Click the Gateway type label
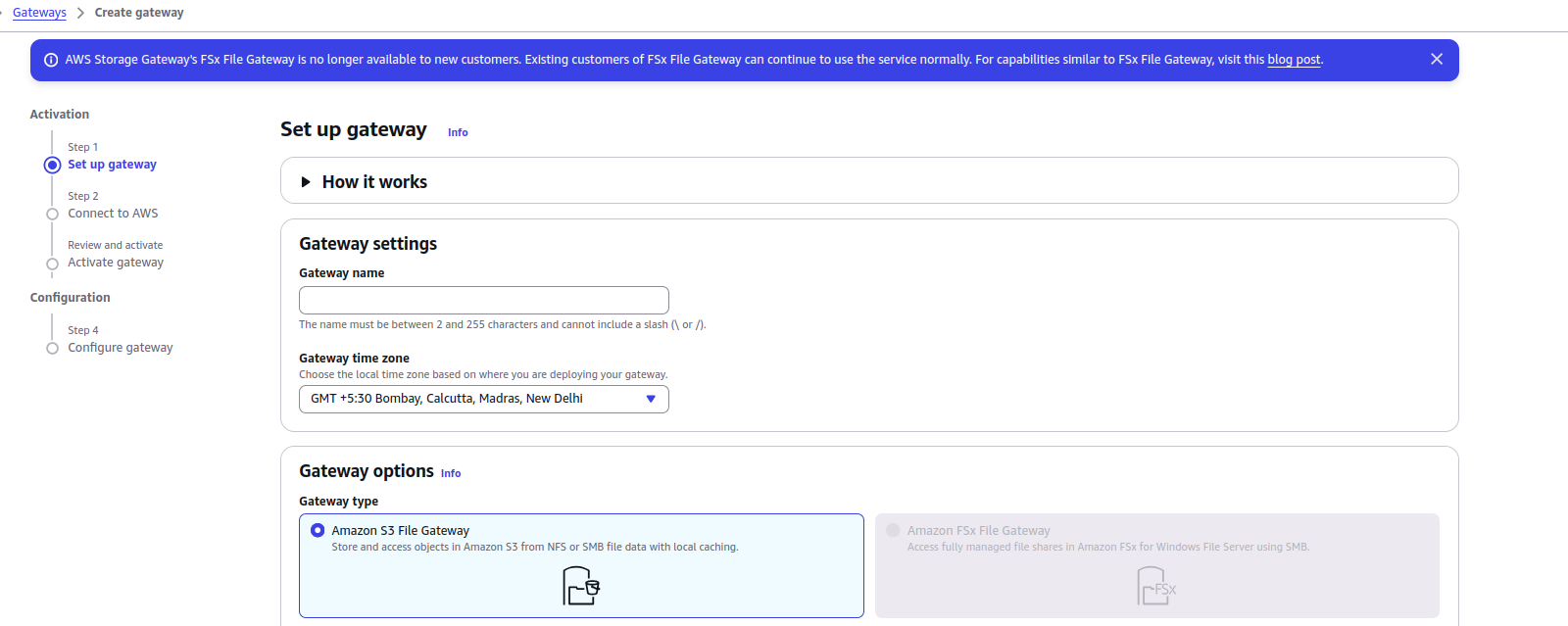Viewport: 1568px width, 626px height. 339,502
